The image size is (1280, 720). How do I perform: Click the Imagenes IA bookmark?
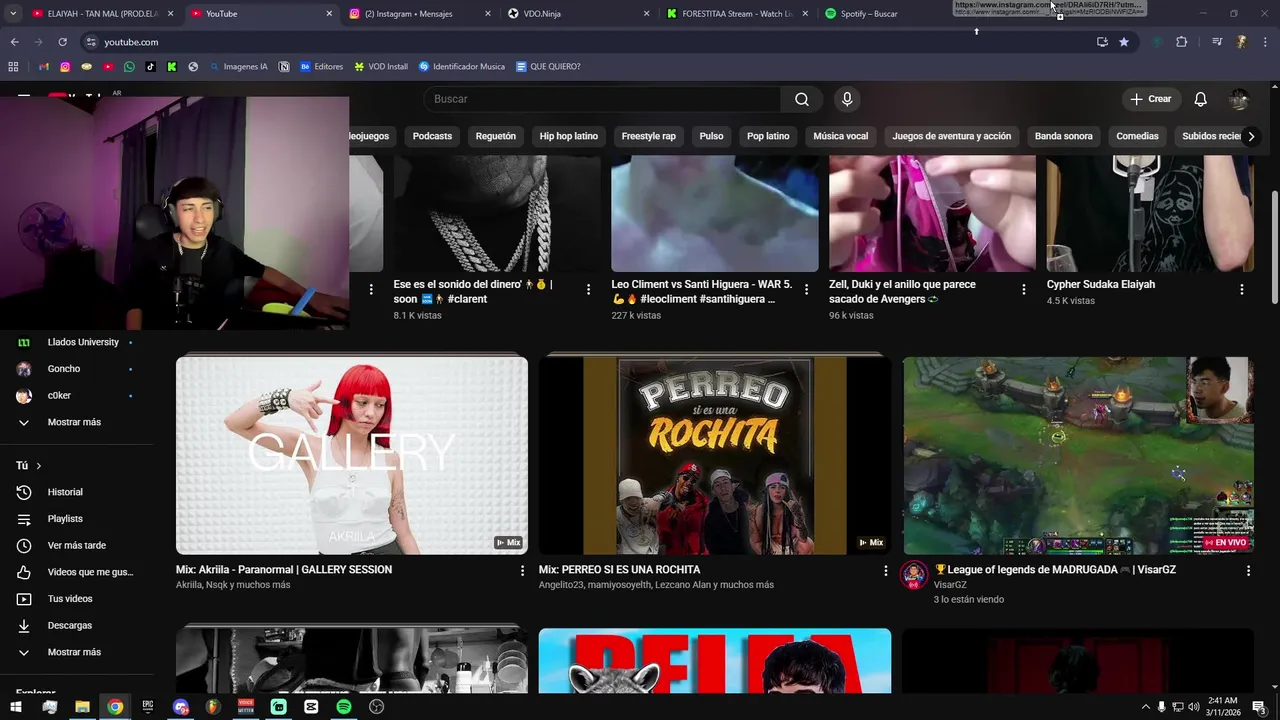point(238,67)
